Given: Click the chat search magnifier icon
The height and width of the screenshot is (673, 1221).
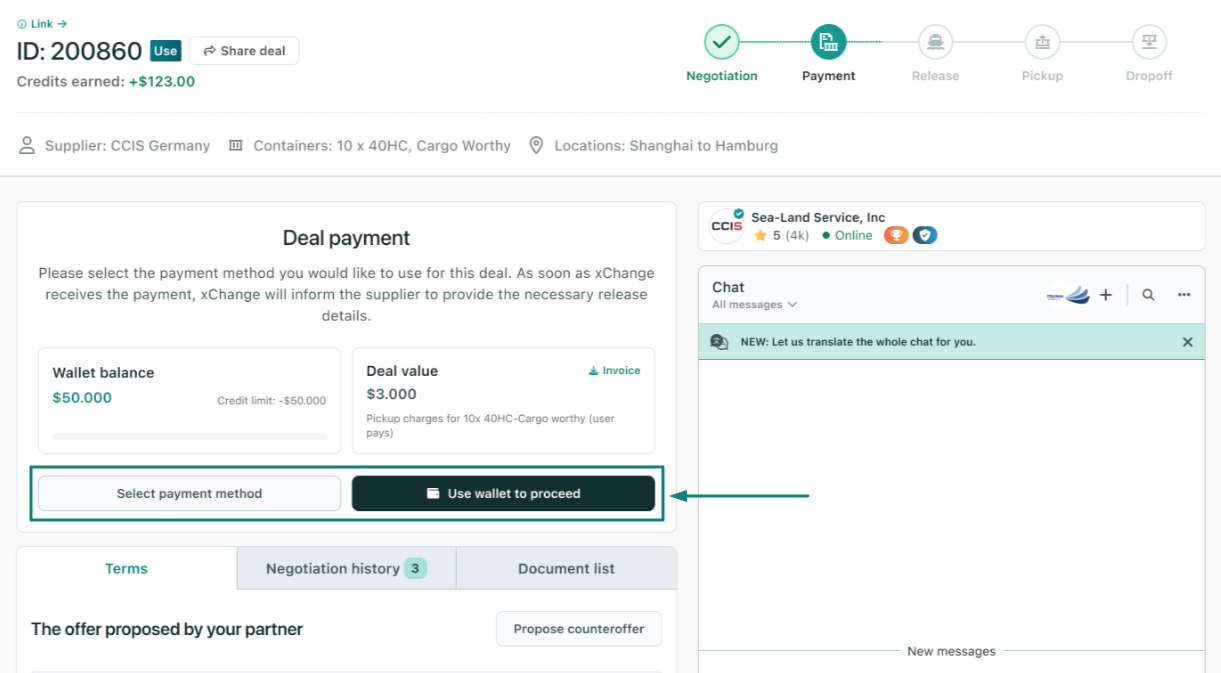Looking at the screenshot, I should 1148,295.
